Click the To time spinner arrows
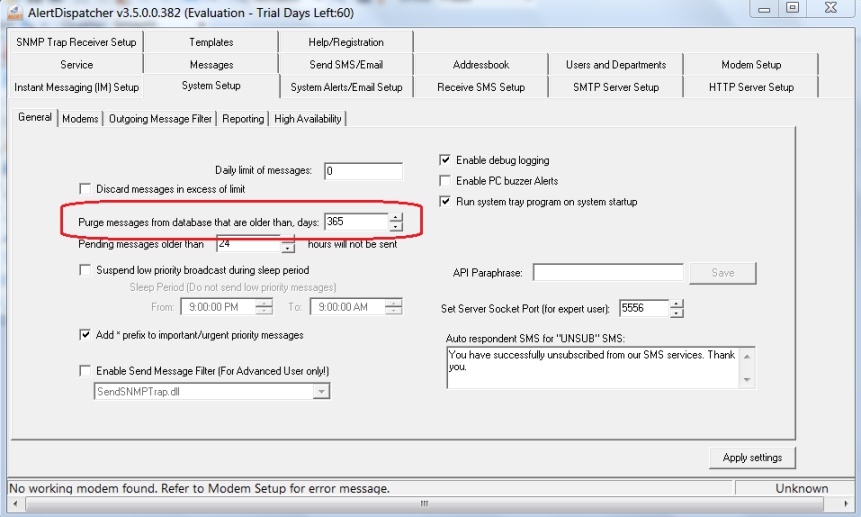 point(394,307)
